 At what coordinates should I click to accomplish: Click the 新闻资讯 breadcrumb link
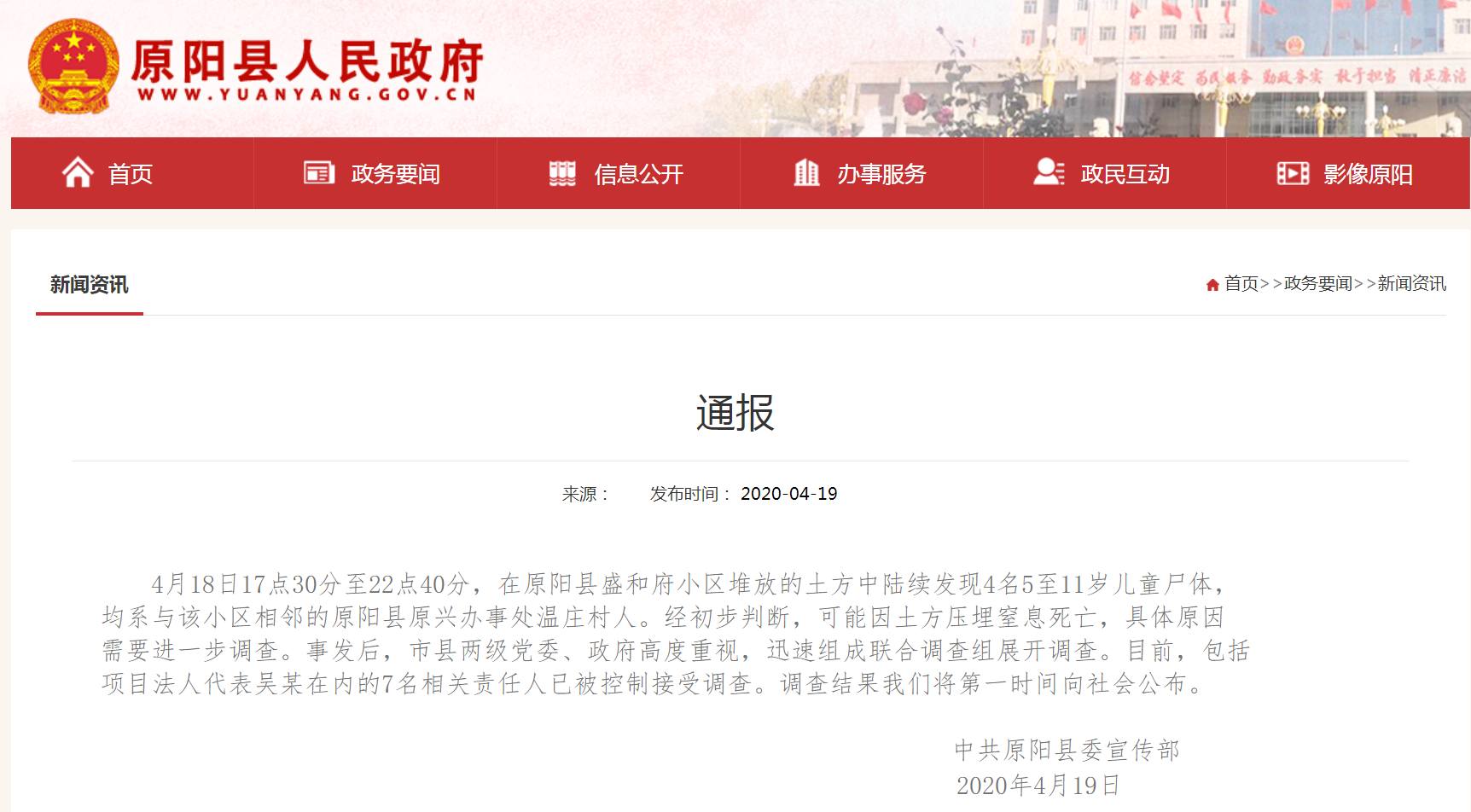[x=1412, y=283]
